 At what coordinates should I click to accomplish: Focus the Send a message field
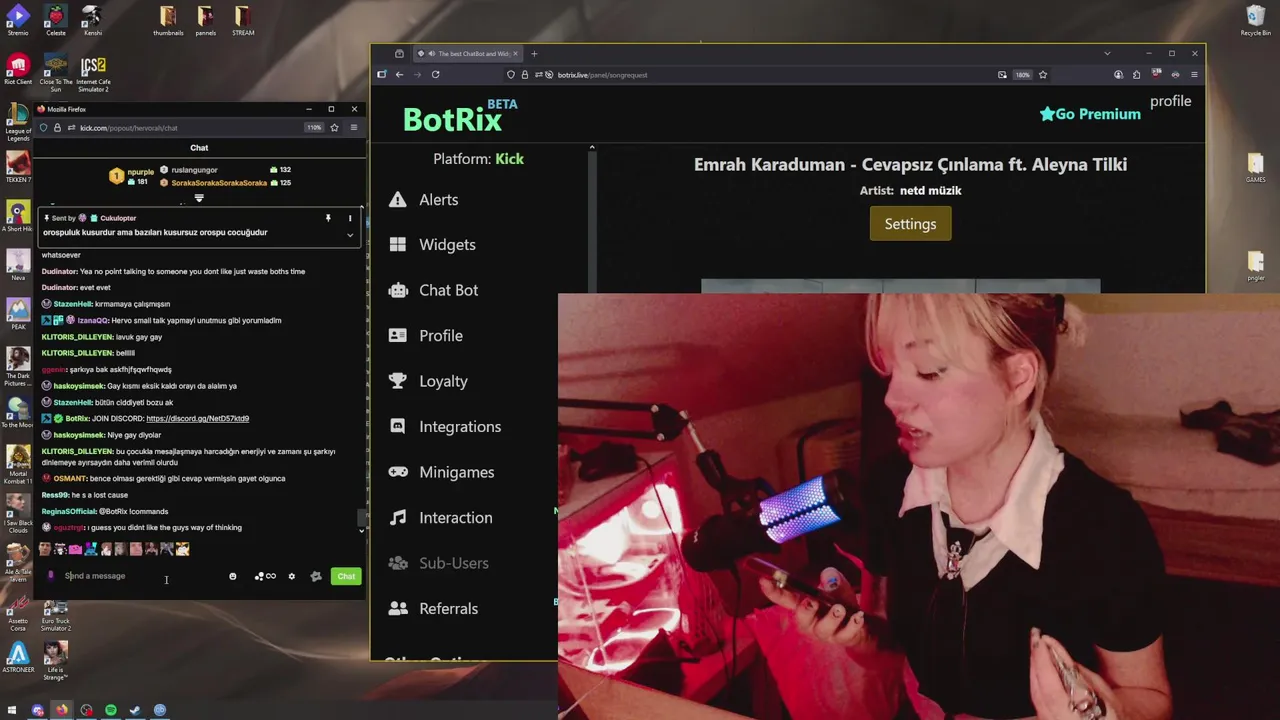point(140,576)
